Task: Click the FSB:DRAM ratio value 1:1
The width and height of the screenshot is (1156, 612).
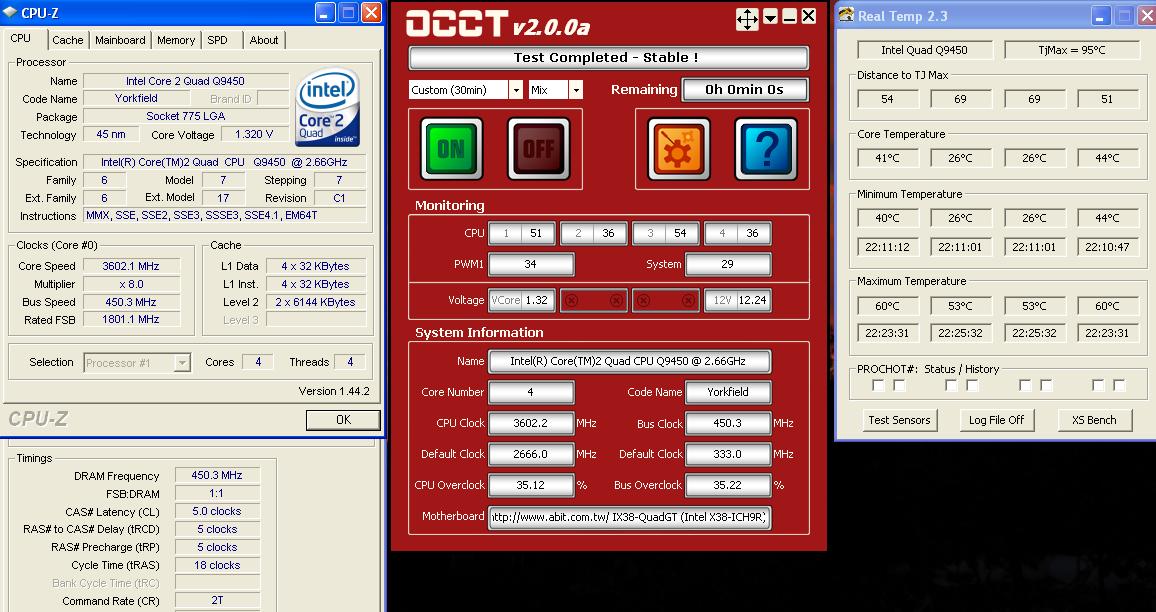Action: 217,493
